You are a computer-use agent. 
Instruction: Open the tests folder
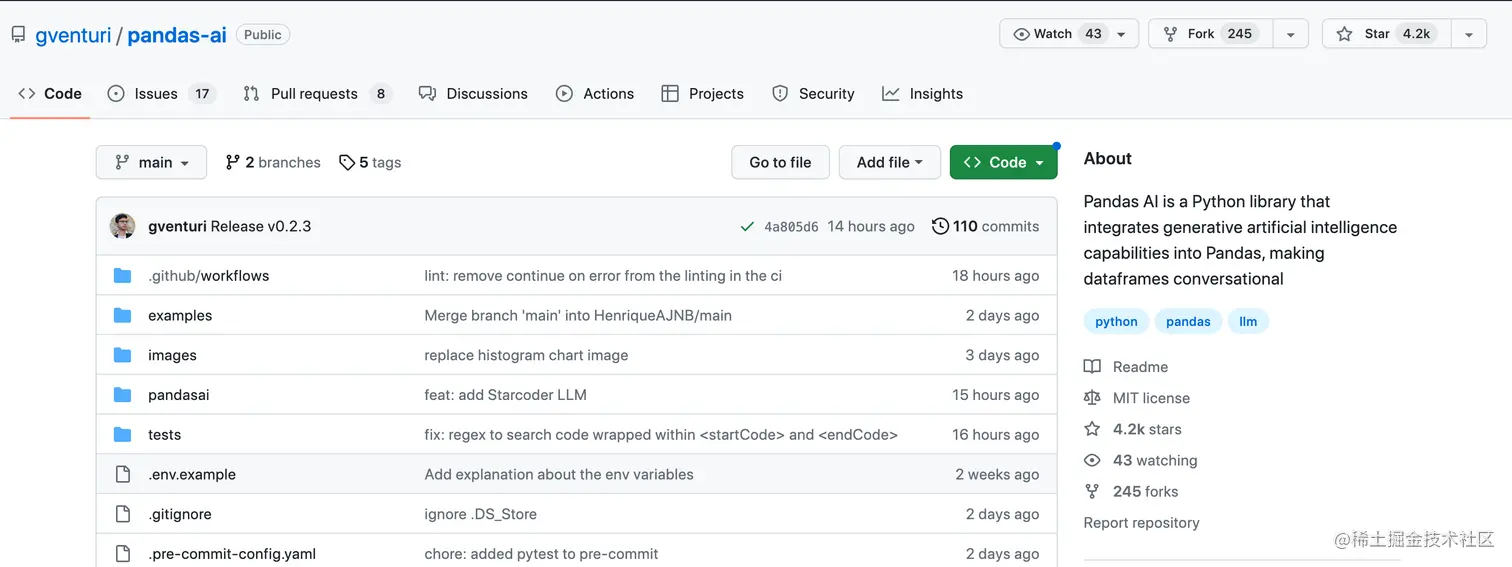(x=165, y=435)
